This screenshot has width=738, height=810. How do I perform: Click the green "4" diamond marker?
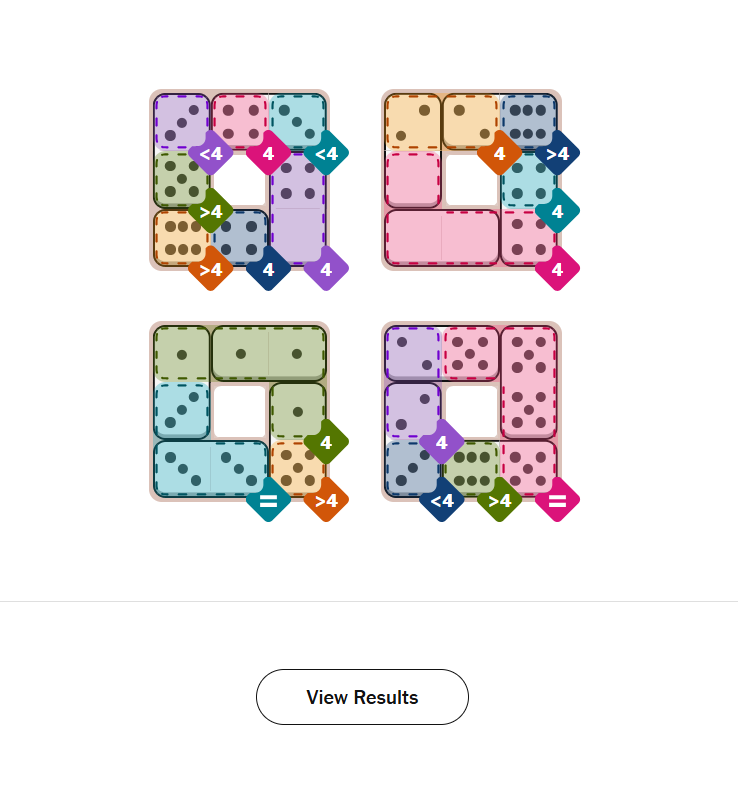click(x=326, y=441)
